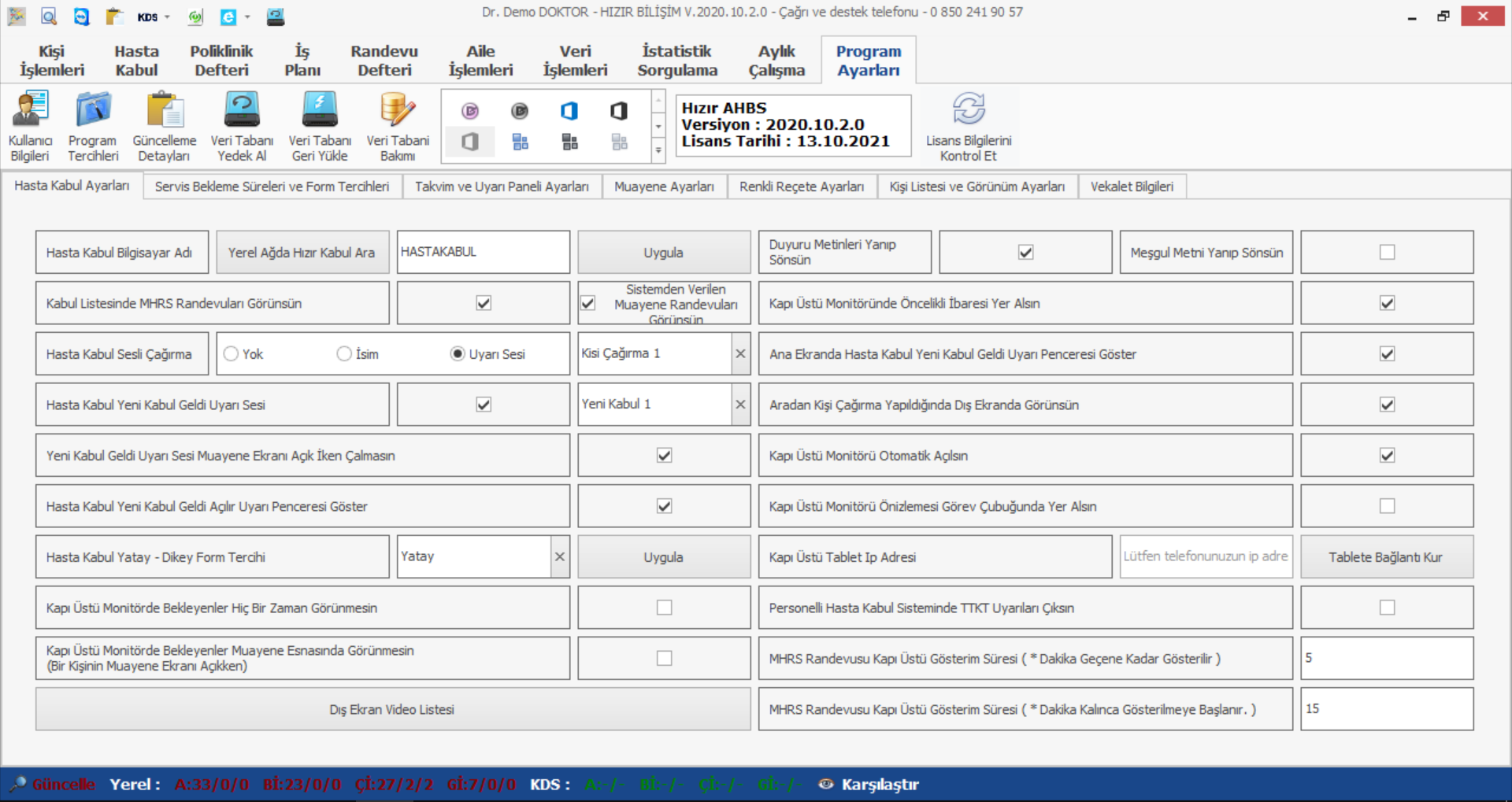This screenshot has height=802, width=1512.
Task: Expand the theme gallery dropdown arrow
Action: 658,150
